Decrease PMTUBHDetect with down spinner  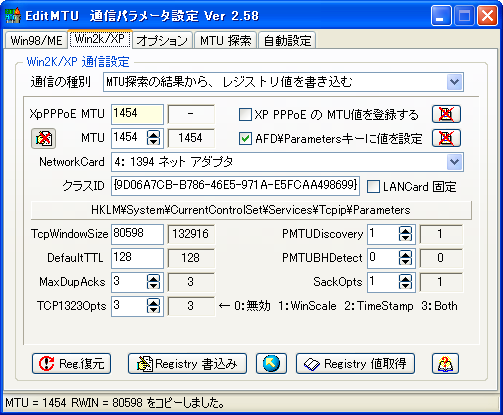tap(405, 262)
